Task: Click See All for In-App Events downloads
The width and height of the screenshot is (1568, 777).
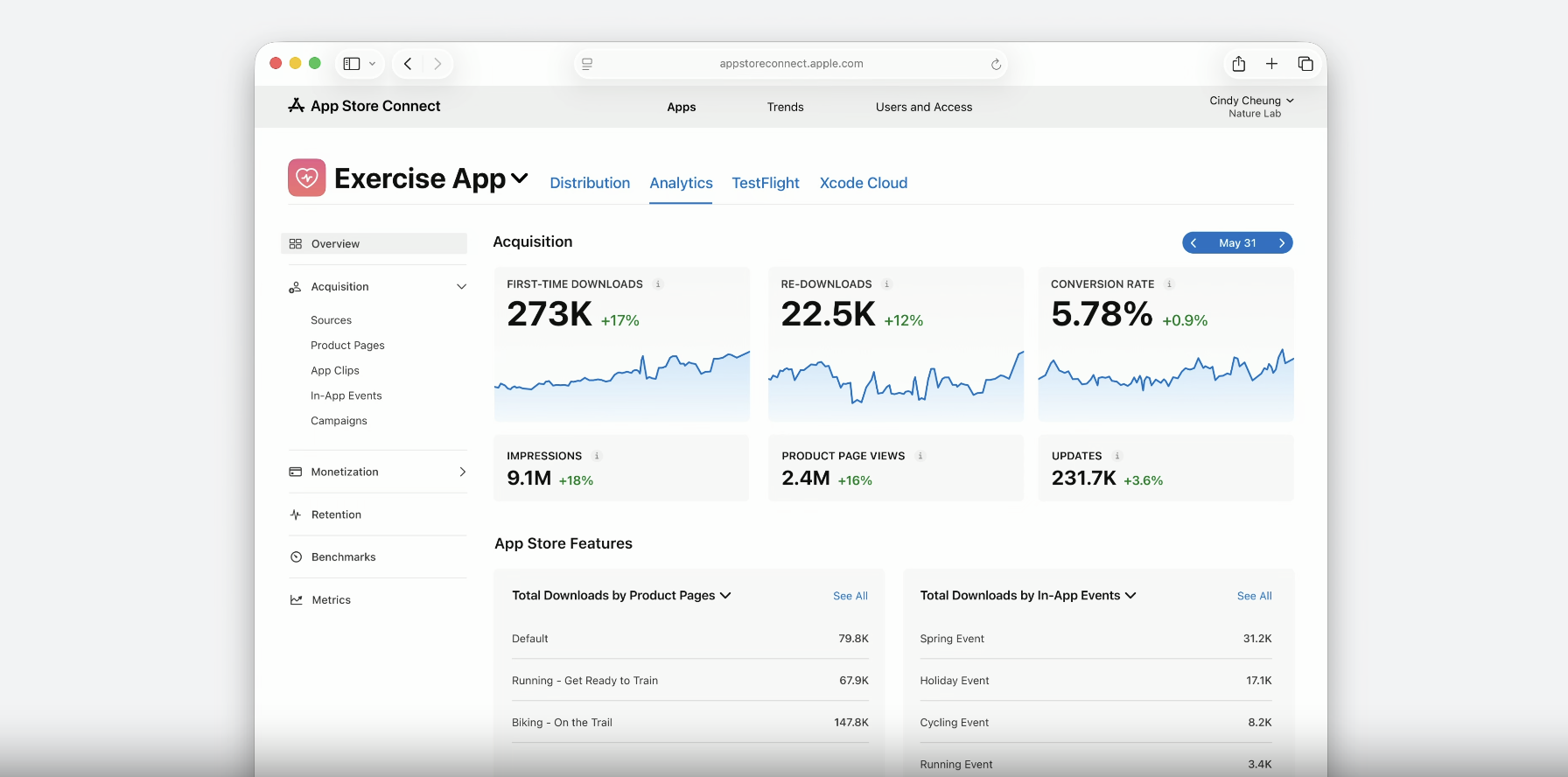Action: pos(1255,596)
